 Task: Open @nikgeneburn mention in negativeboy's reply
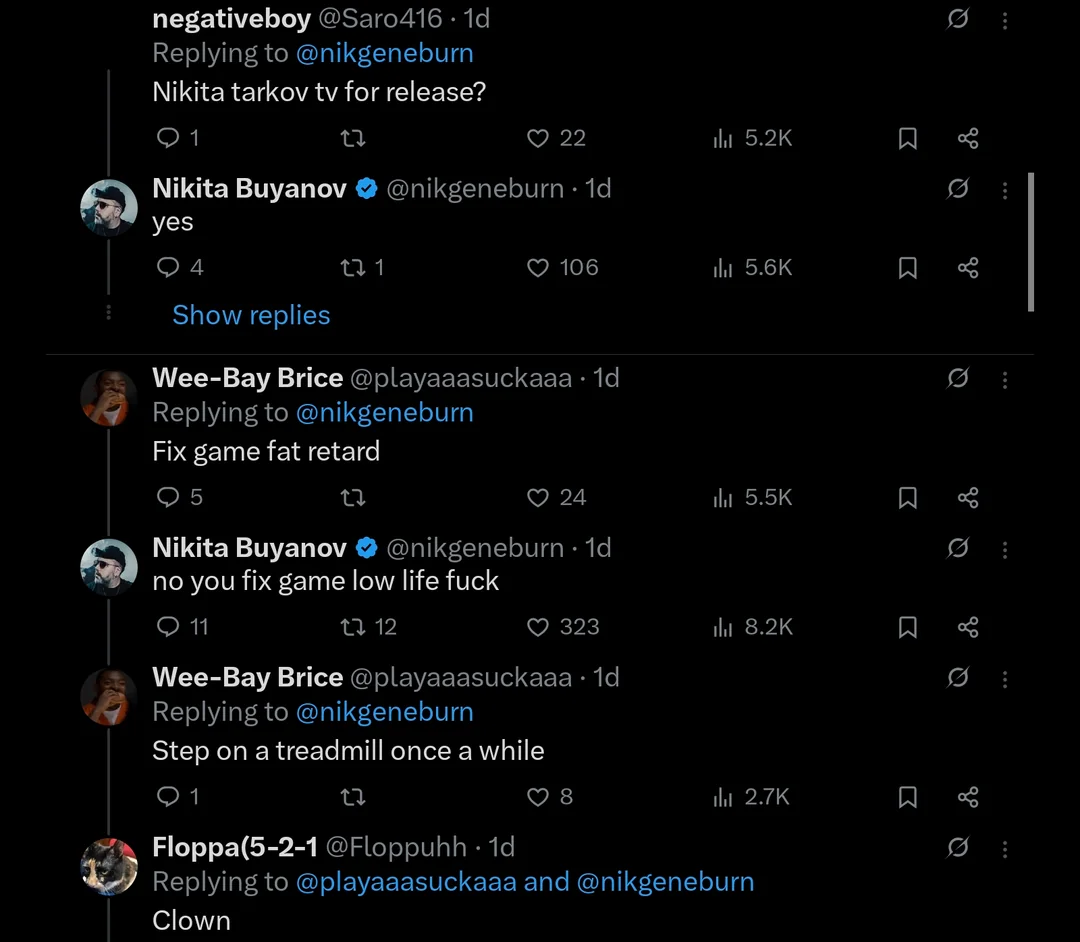[385, 53]
